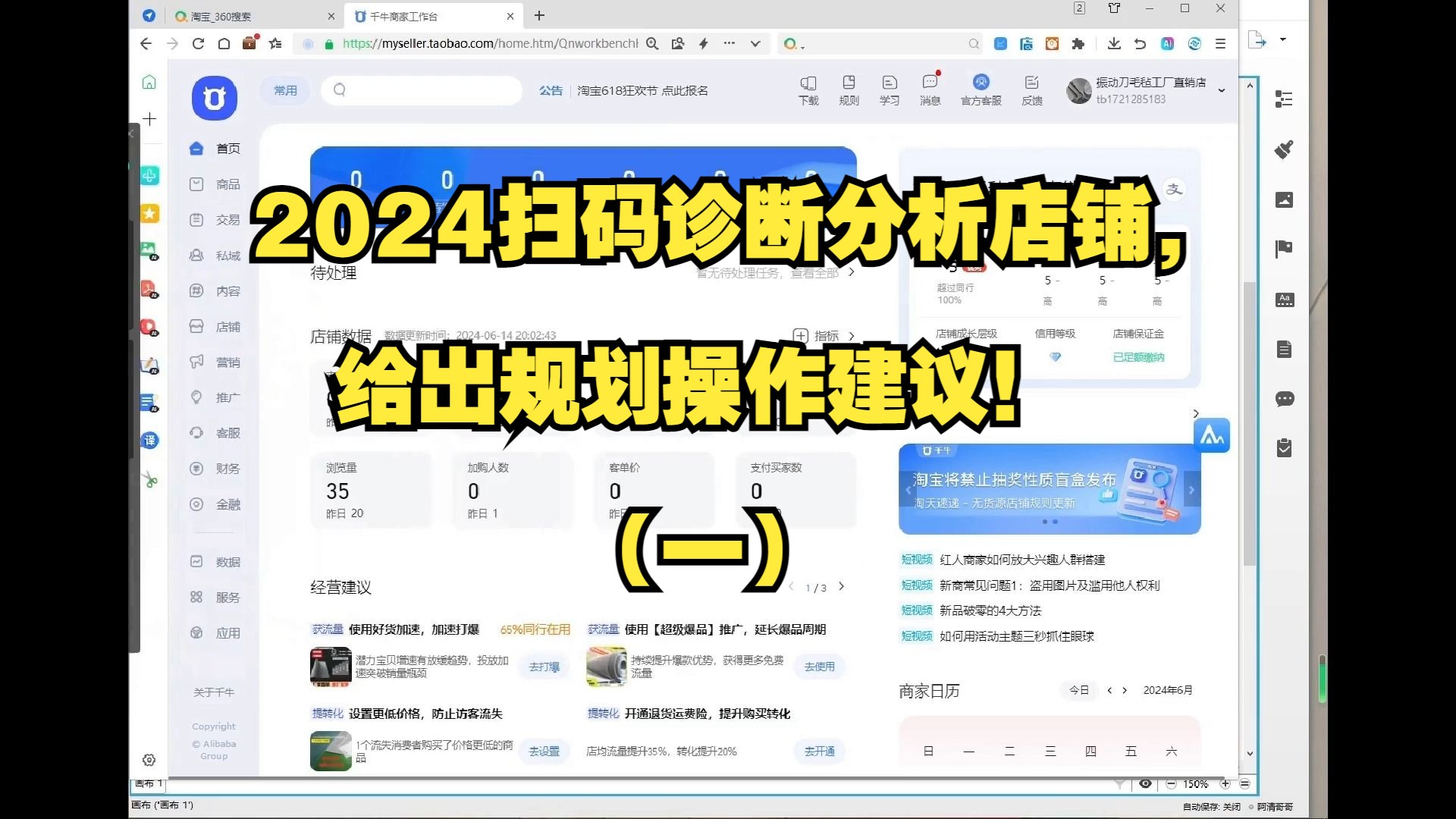Click the browser home button
This screenshot has height=819, width=1456.
tap(224, 44)
